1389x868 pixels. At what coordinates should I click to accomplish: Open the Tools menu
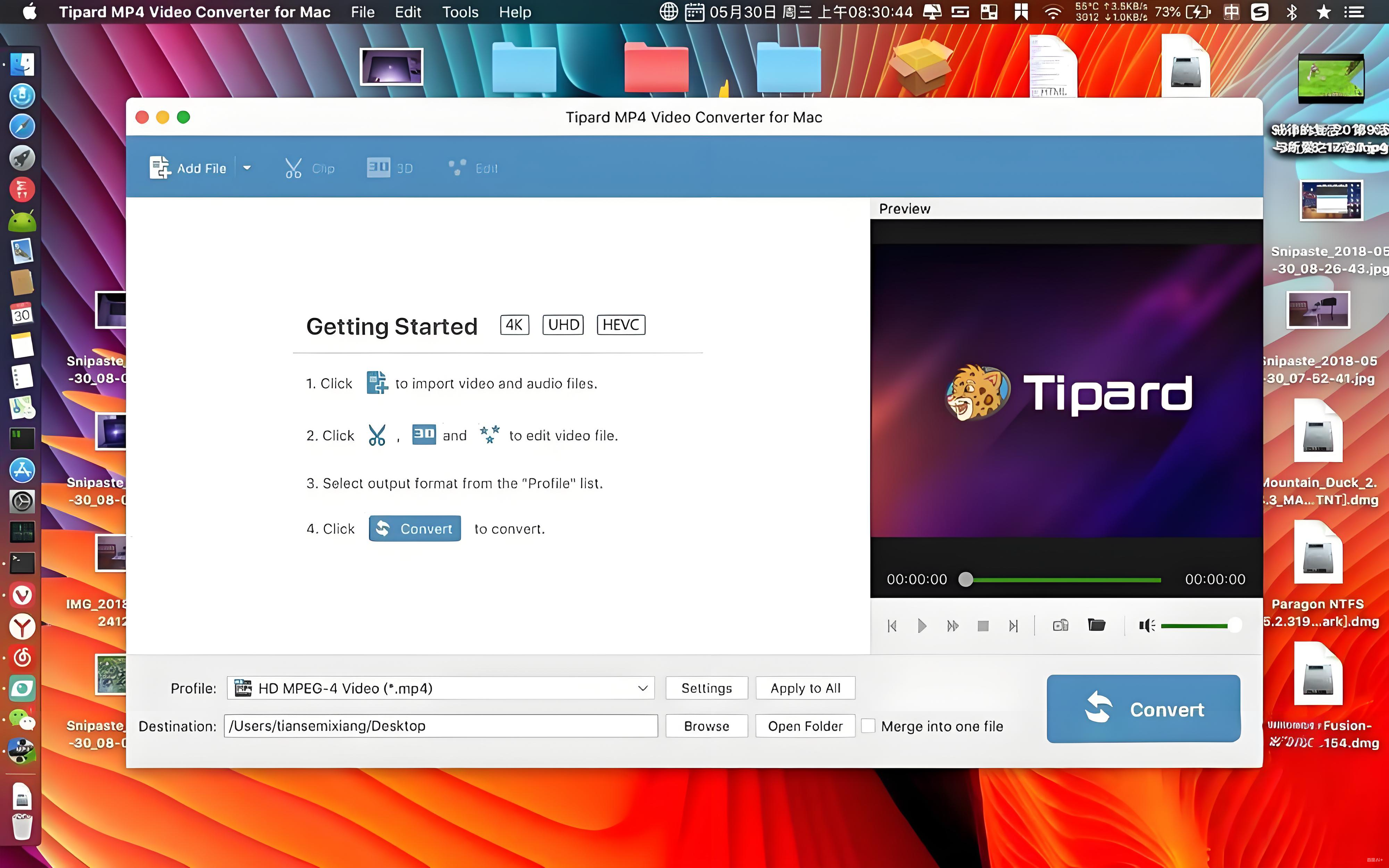pos(460,12)
